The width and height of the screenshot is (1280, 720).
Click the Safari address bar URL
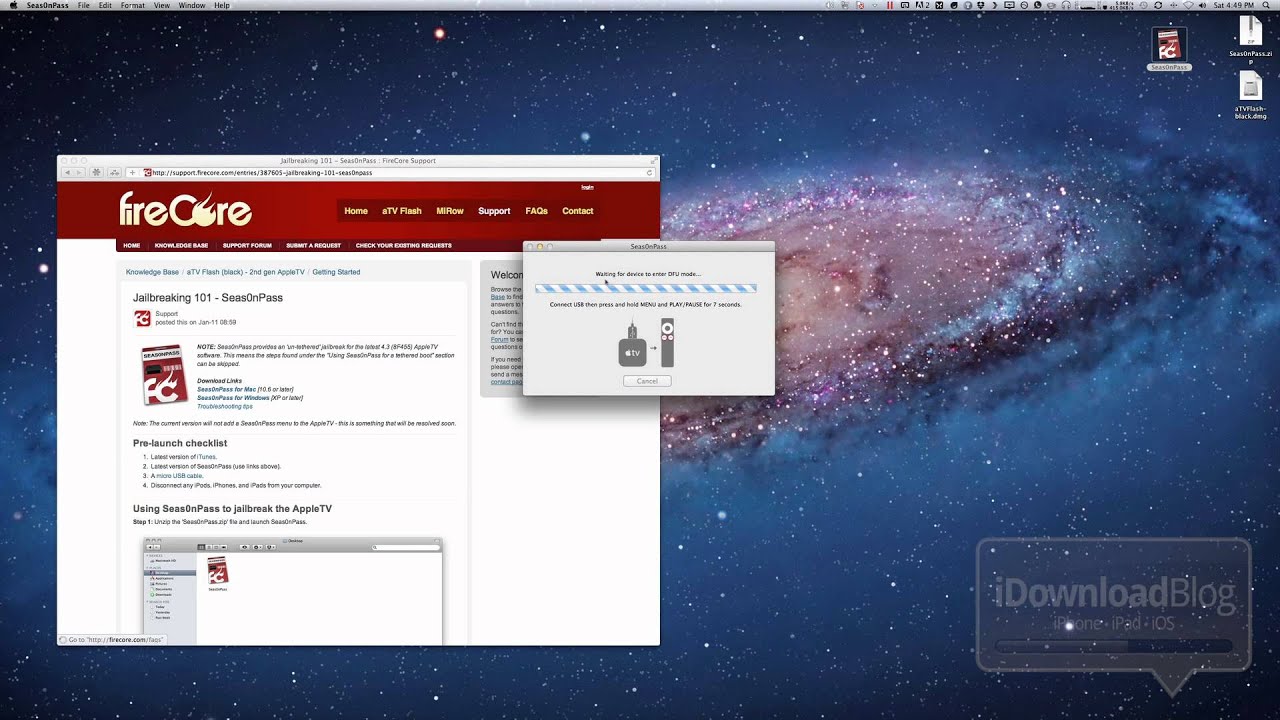tap(262, 172)
